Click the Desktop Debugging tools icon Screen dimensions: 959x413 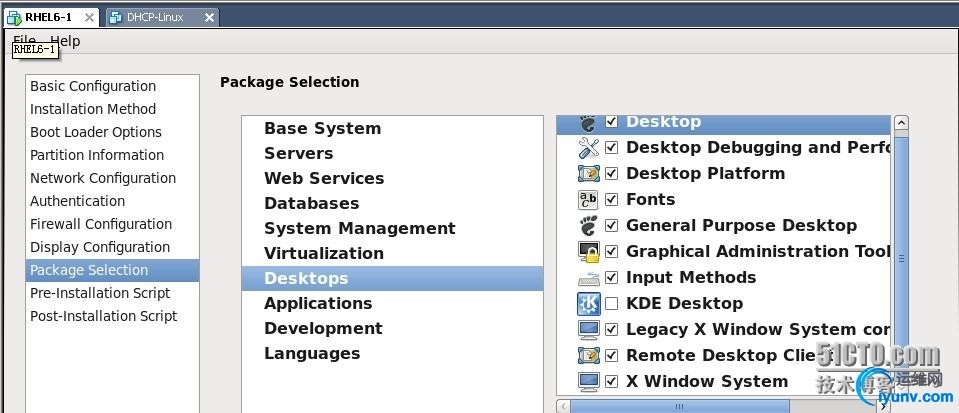tap(588, 147)
